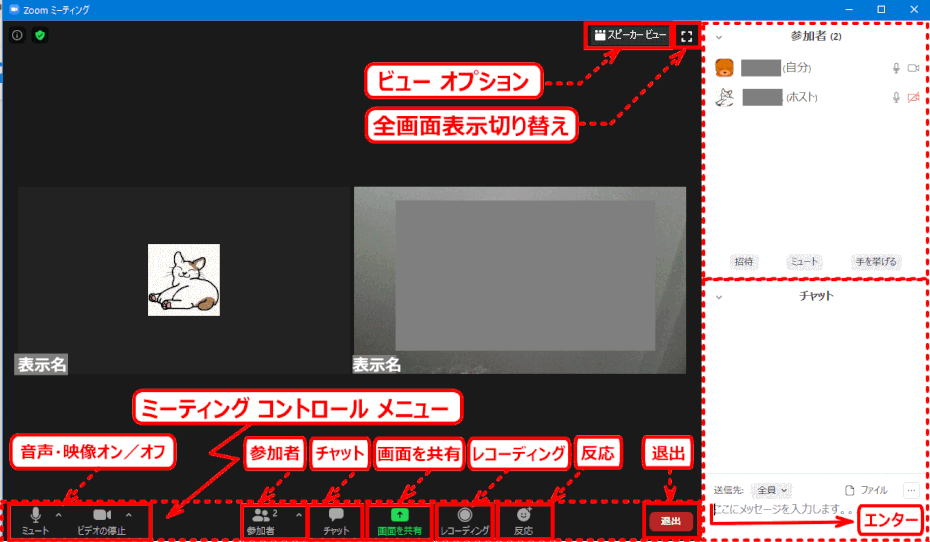The image size is (930, 542).
Task: Open audio options arrow beside ミュート
Action: tap(58, 515)
